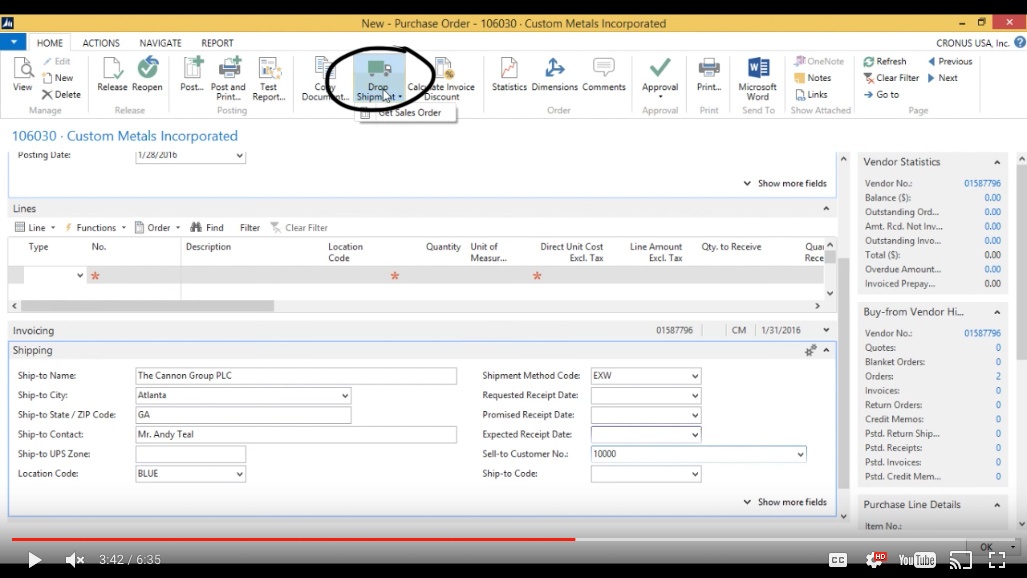
Task: Open the Balance ($) value link
Action: pos(992,198)
